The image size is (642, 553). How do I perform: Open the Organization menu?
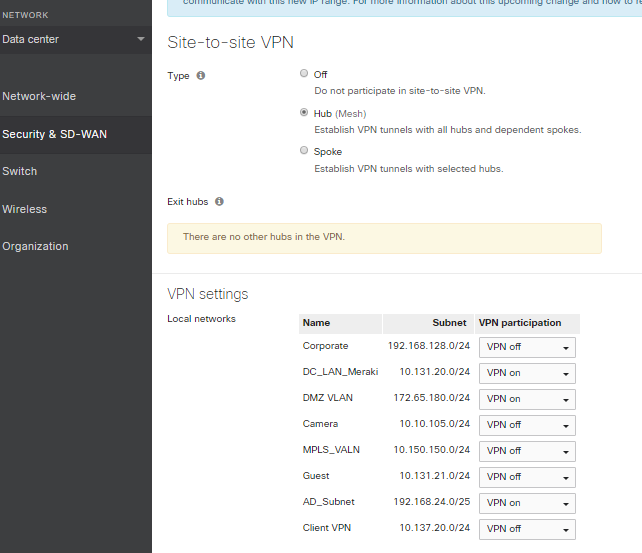pyautogui.click(x=35, y=247)
